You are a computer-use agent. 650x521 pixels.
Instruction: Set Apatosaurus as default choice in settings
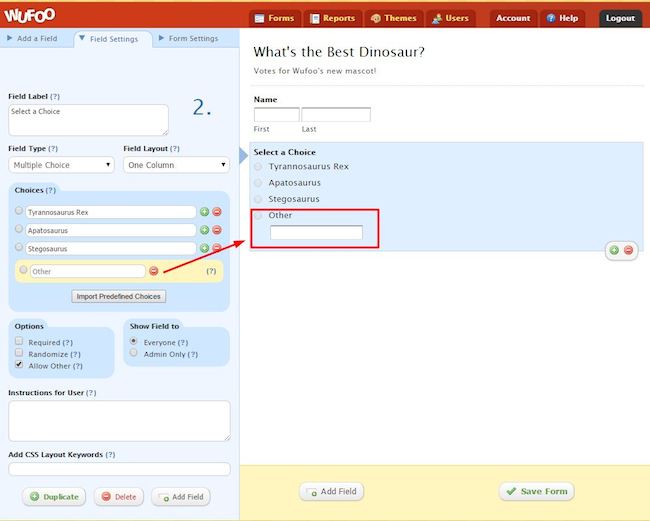pos(19,229)
